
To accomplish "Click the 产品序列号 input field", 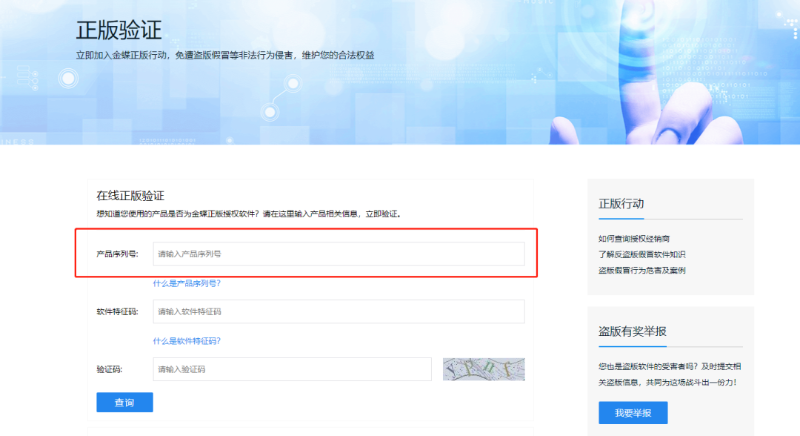I will tap(338, 254).
